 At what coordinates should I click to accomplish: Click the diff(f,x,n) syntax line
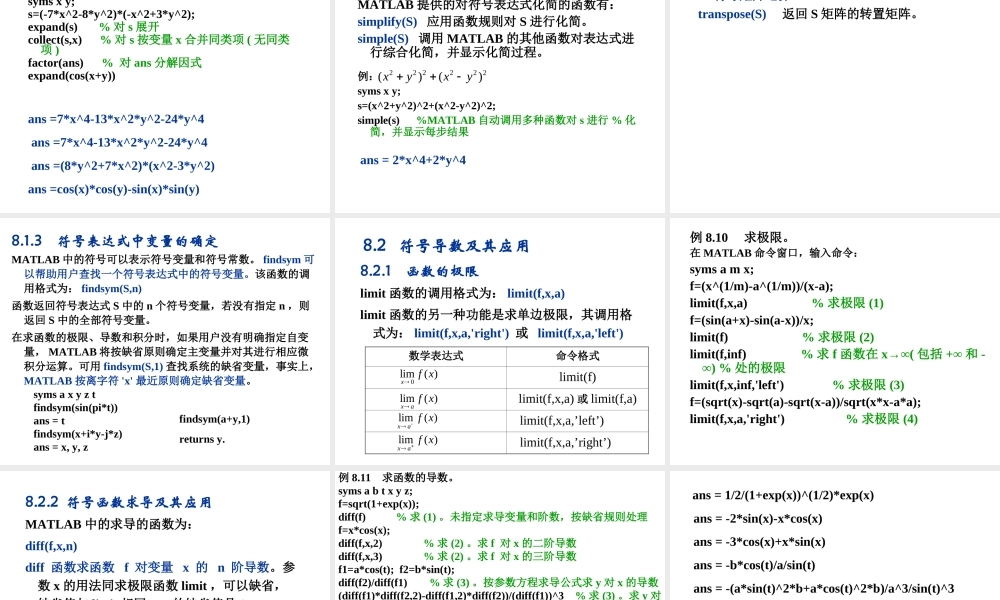(x=49, y=547)
